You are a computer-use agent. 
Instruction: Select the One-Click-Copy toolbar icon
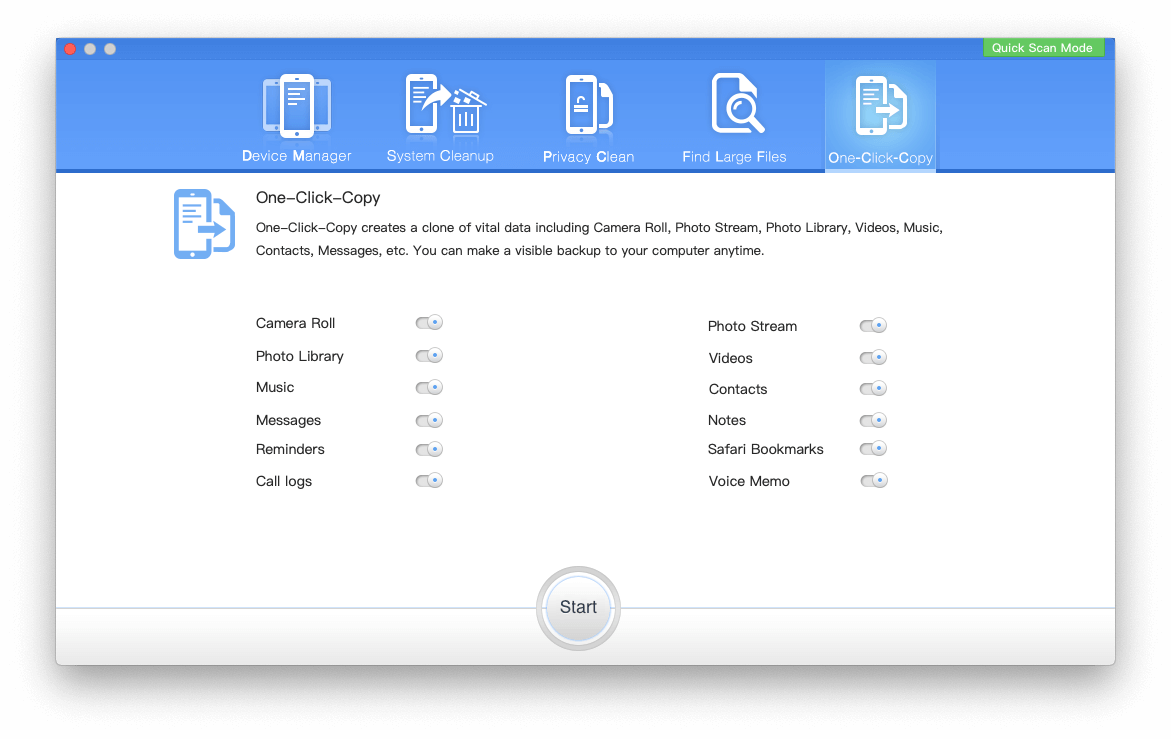880,105
